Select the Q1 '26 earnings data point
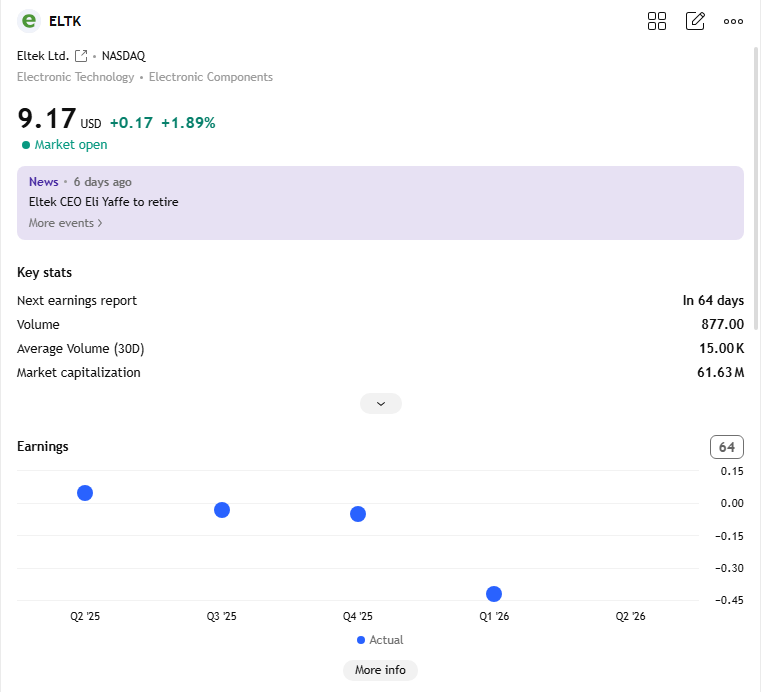Viewport: 761px width, 692px height. click(494, 594)
